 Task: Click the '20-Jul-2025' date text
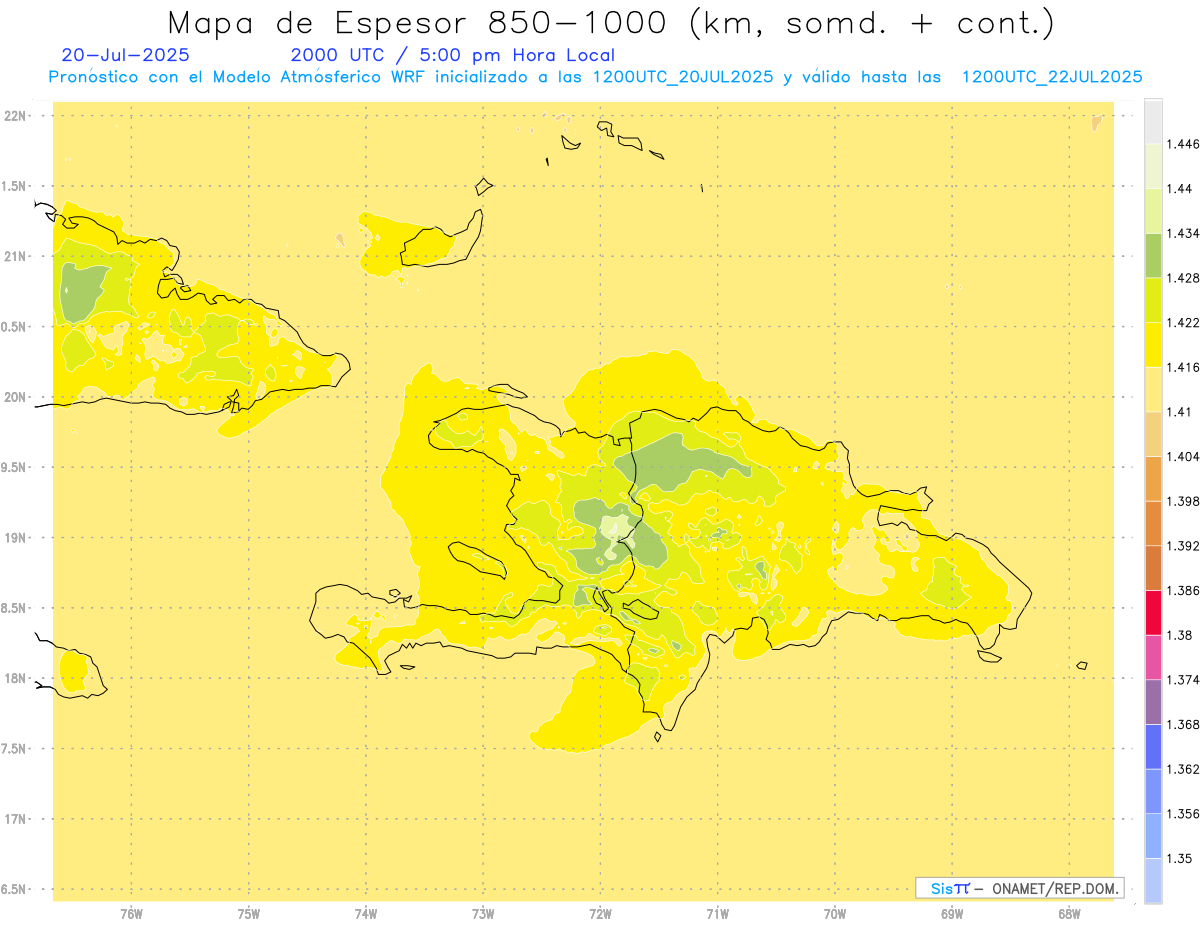point(125,55)
